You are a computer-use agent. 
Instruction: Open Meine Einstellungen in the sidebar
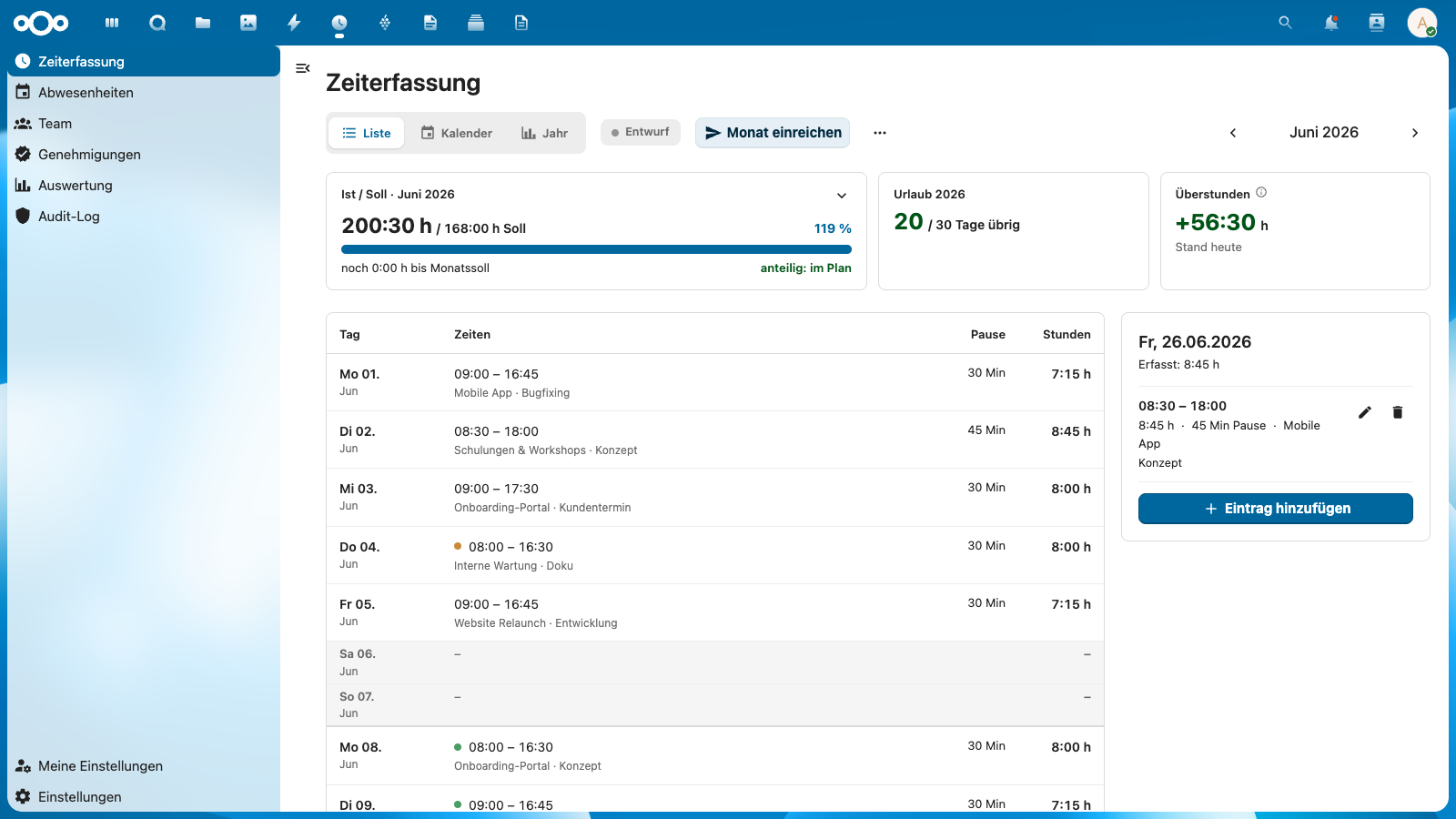(144, 765)
